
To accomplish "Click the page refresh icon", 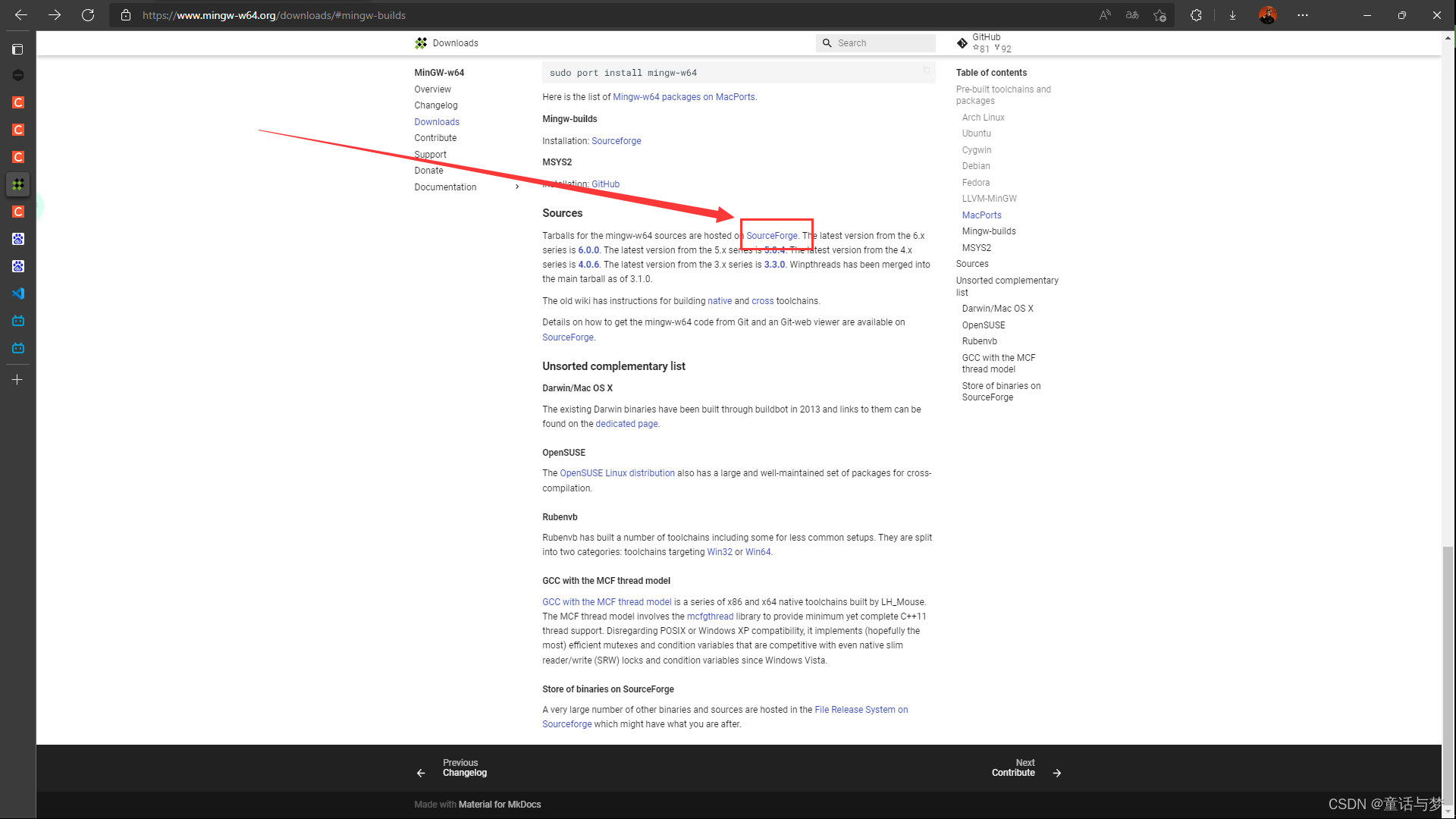I will click(87, 15).
